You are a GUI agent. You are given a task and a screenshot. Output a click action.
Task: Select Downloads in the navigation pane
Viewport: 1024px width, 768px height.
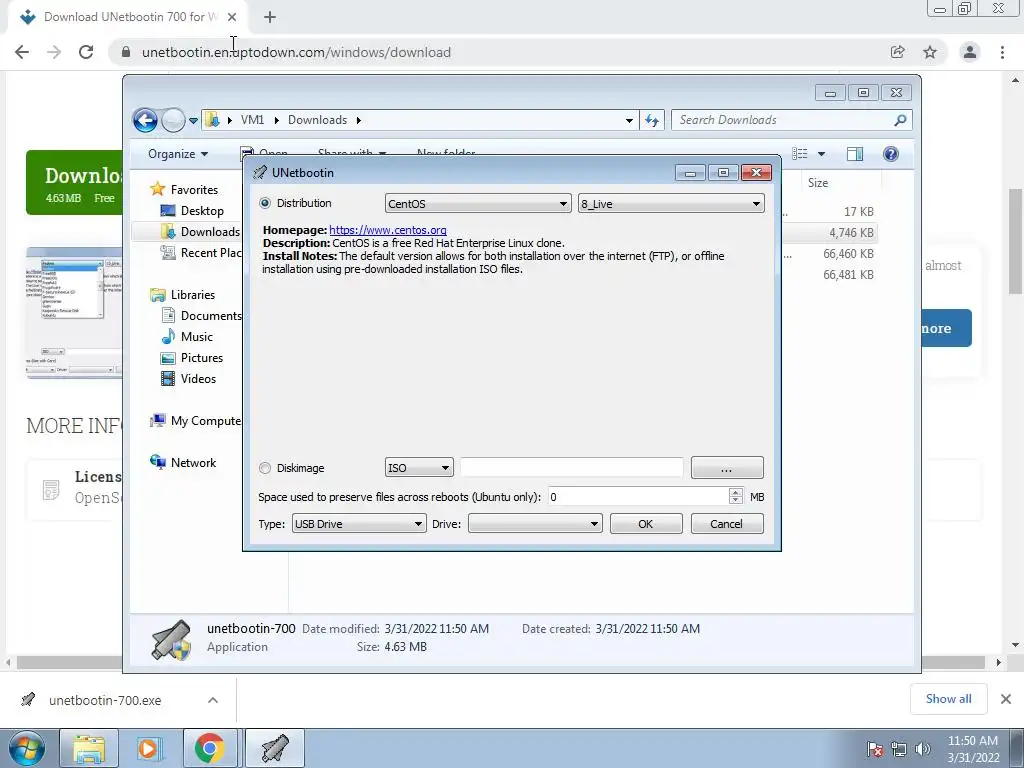pyautogui.click(x=210, y=231)
